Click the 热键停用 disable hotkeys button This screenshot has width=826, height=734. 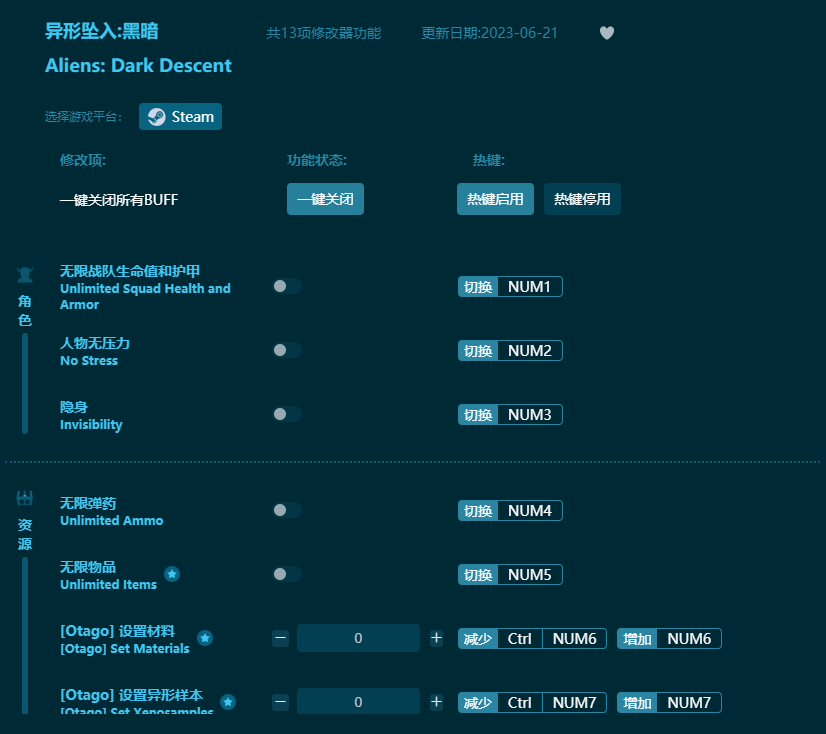pyautogui.click(x=581, y=199)
